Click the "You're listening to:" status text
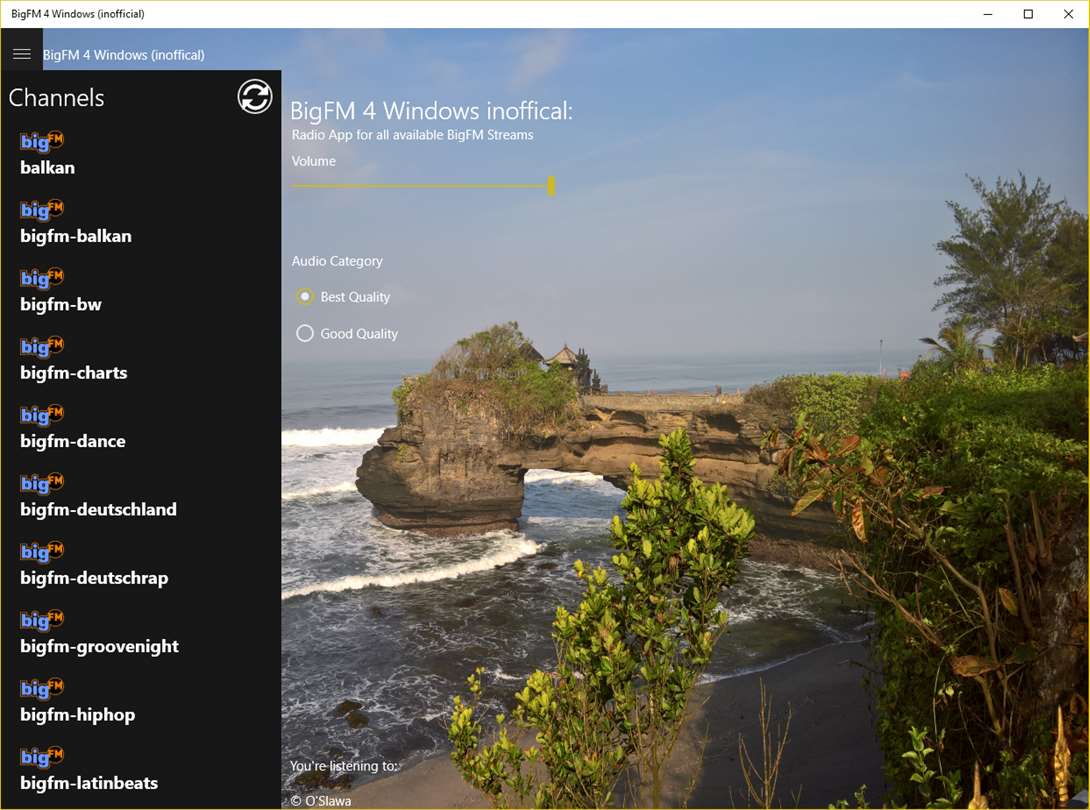The width and height of the screenshot is (1090, 810). [344, 766]
